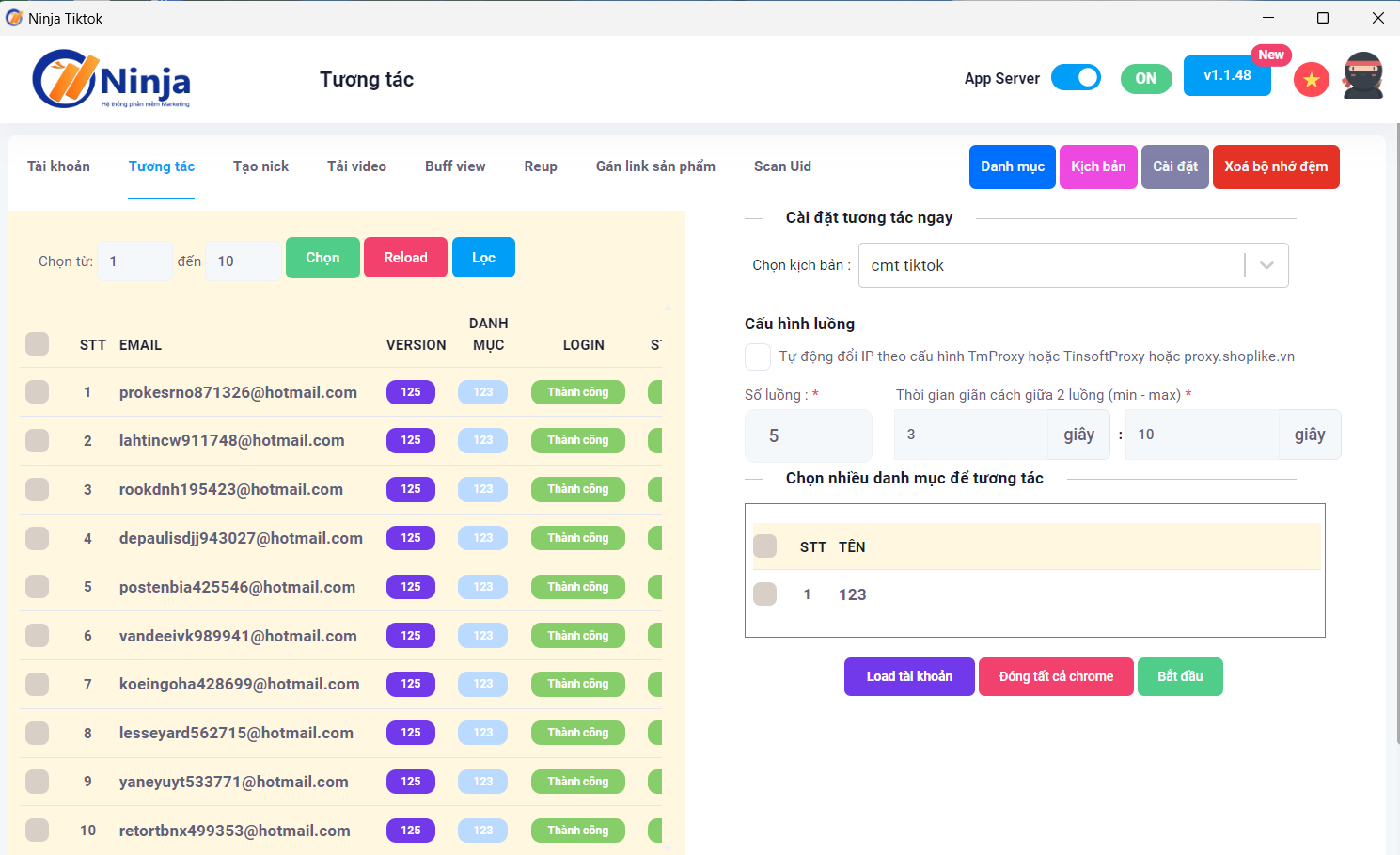Check the box for category 123
This screenshot has height=855, width=1400.
pos(765,594)
